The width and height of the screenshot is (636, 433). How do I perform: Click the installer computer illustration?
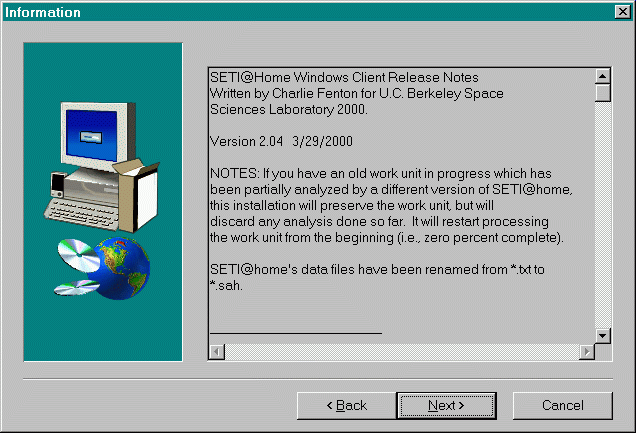click(x=102, y=167)
